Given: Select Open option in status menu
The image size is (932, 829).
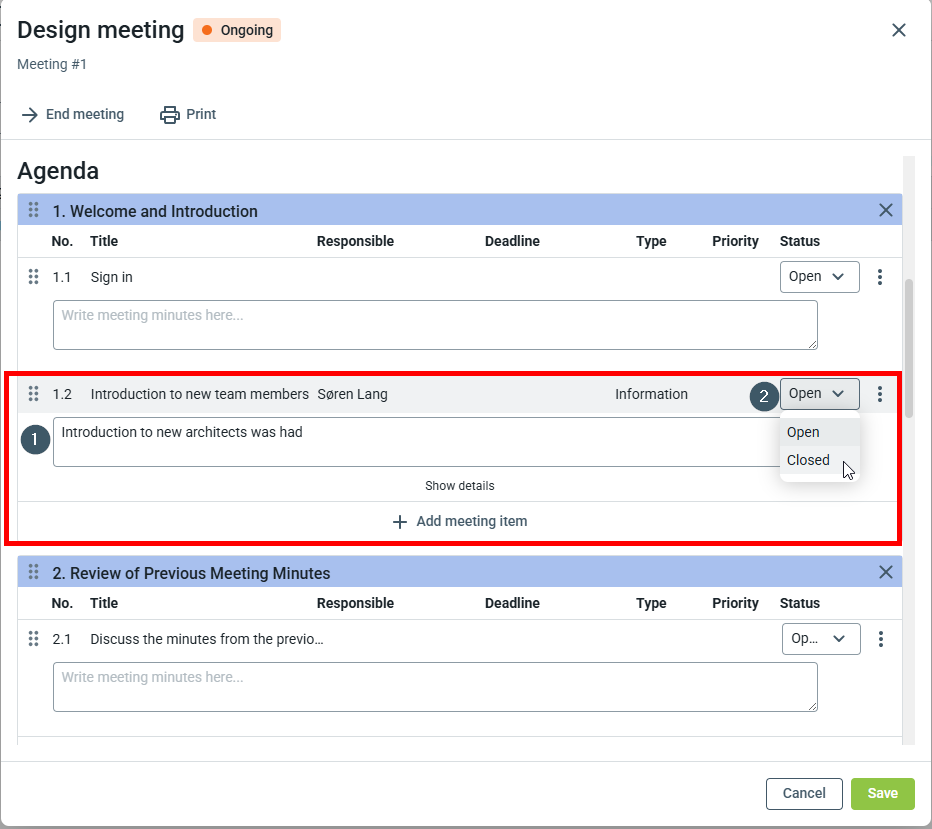Looking at the screenshot, I should (803, 432).
